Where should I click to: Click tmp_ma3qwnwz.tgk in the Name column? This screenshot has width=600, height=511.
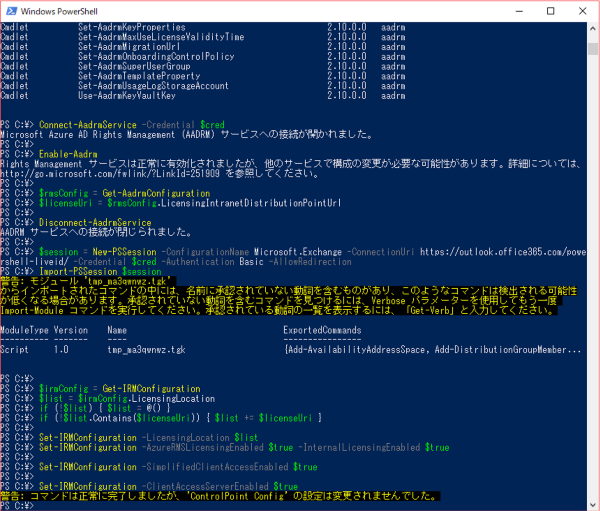[x=146, y=350]
